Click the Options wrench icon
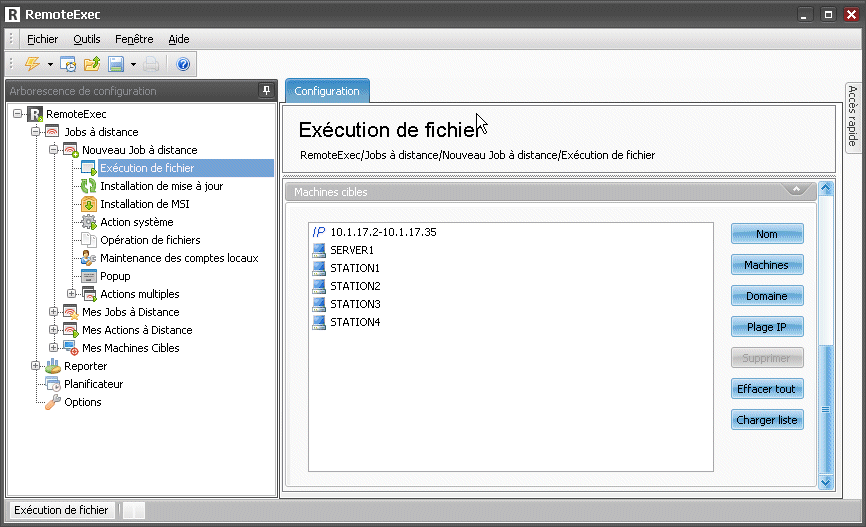Screen dimensions: 866x527 point(53,402)
